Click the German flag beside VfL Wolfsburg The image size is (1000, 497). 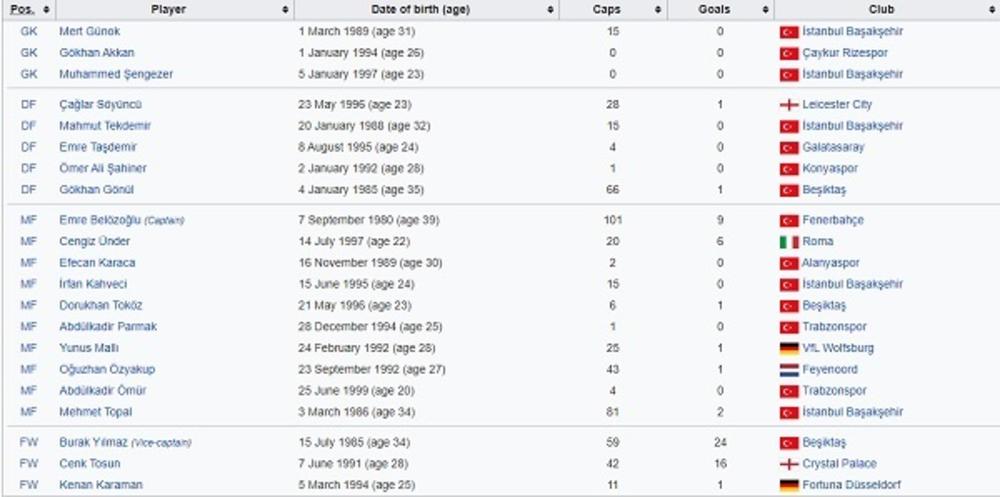789,348
